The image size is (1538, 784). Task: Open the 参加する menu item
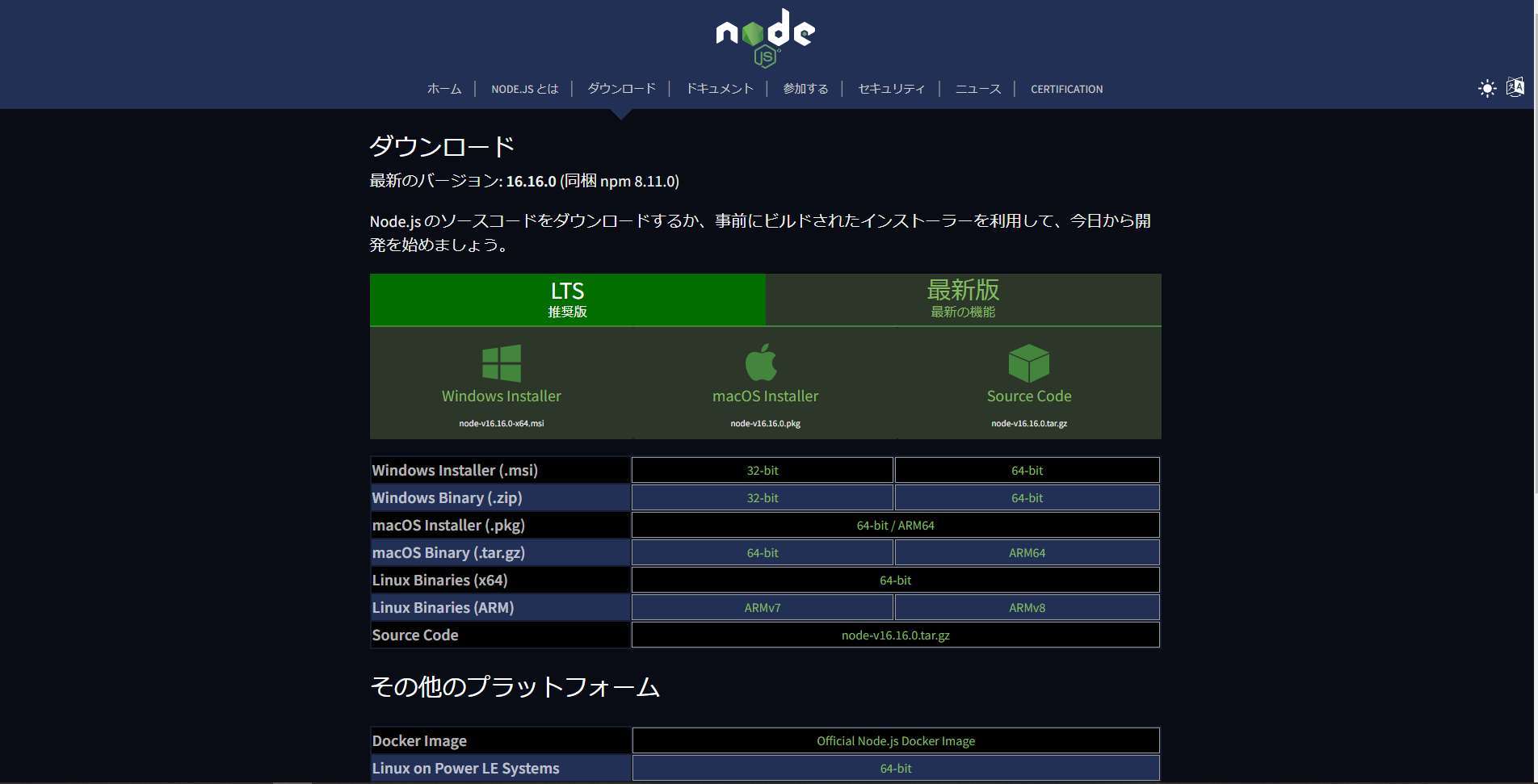(x=805, y=89)
